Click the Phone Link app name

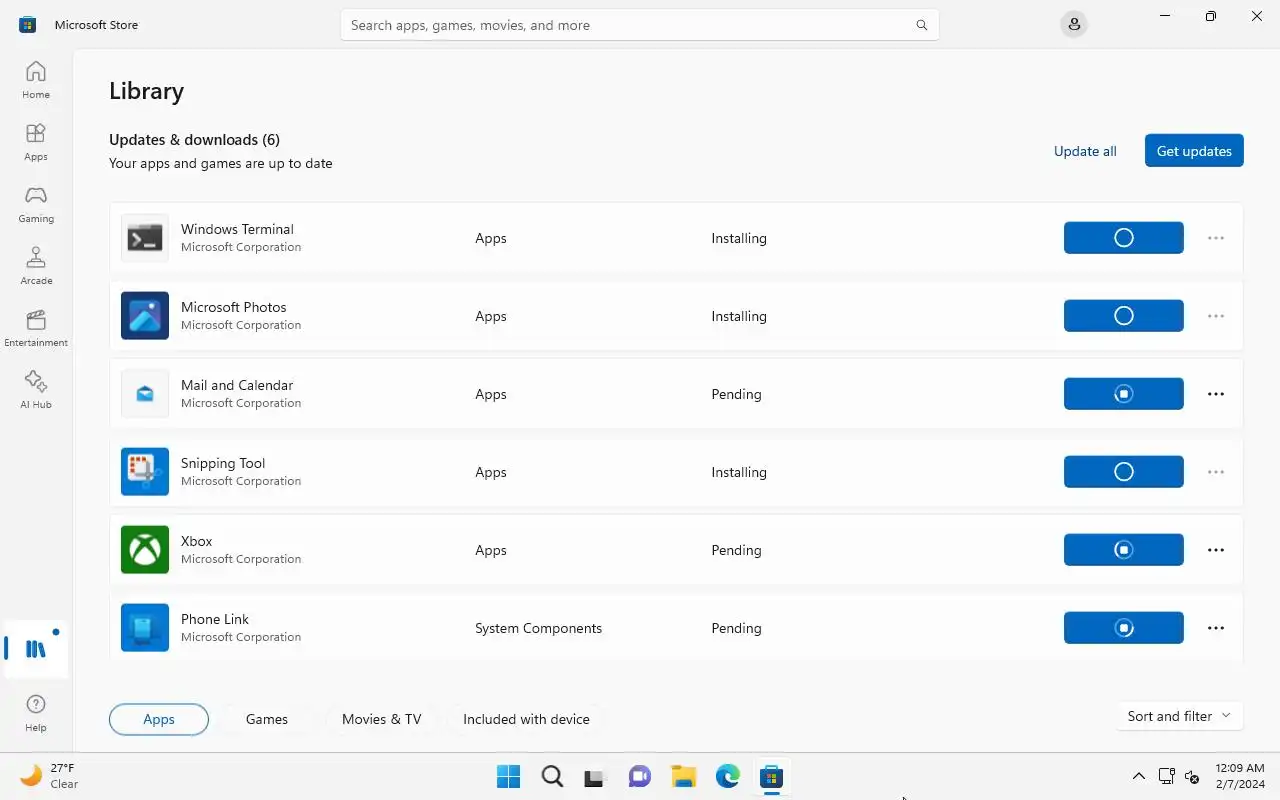pyautogui.click(x=215, y=619)
